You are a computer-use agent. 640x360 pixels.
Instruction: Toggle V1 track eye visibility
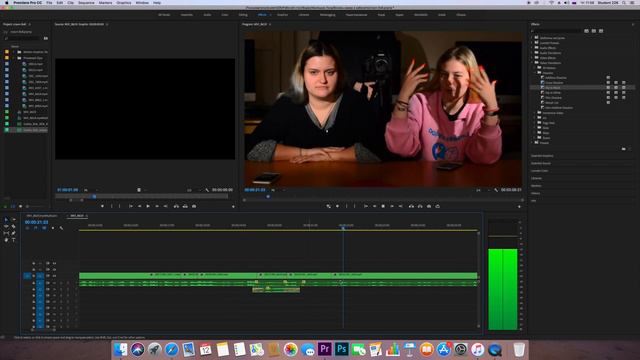coord(54,276)
